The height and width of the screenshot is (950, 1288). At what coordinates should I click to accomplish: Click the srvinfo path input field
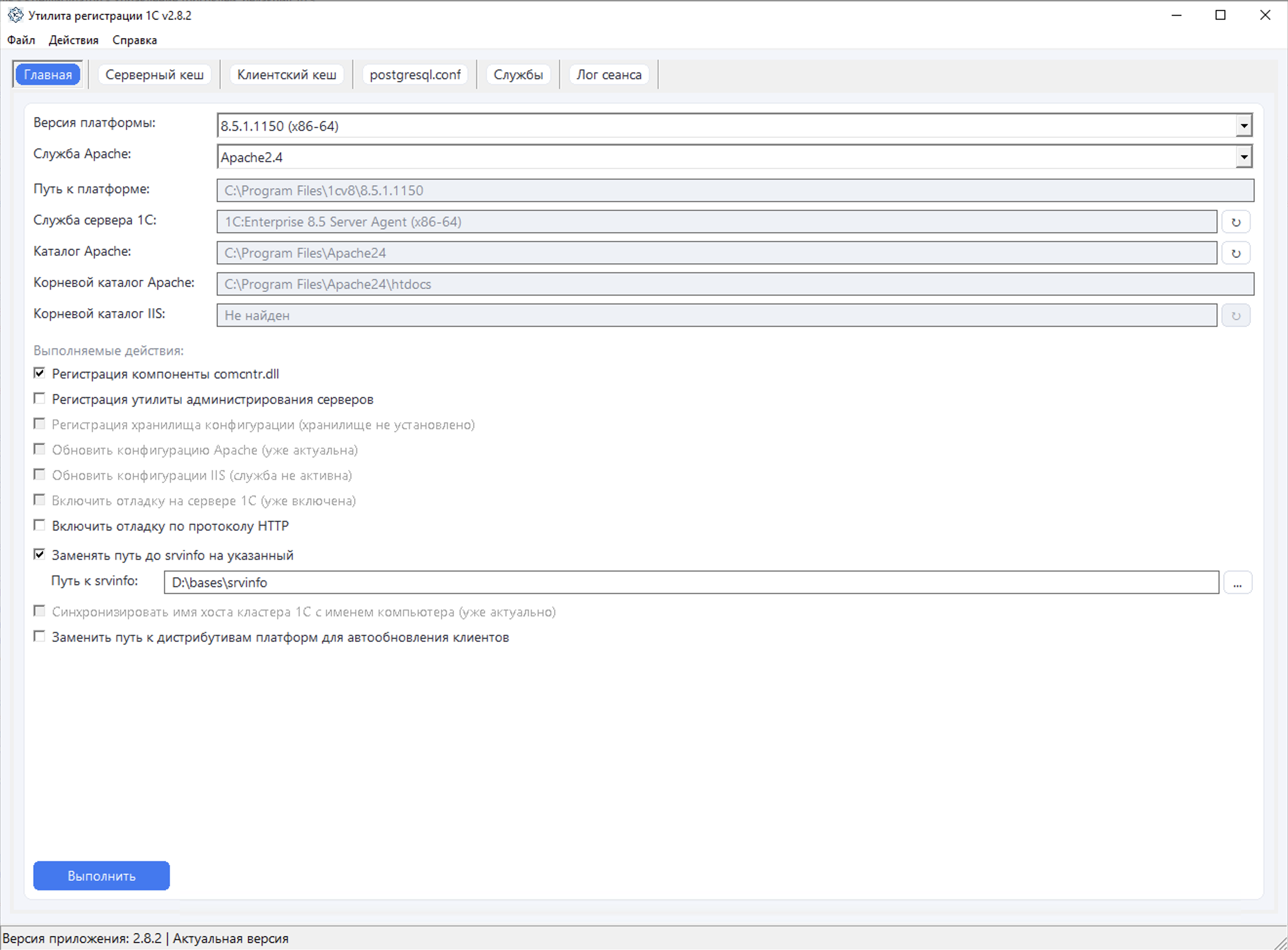[x=690, y=583]
